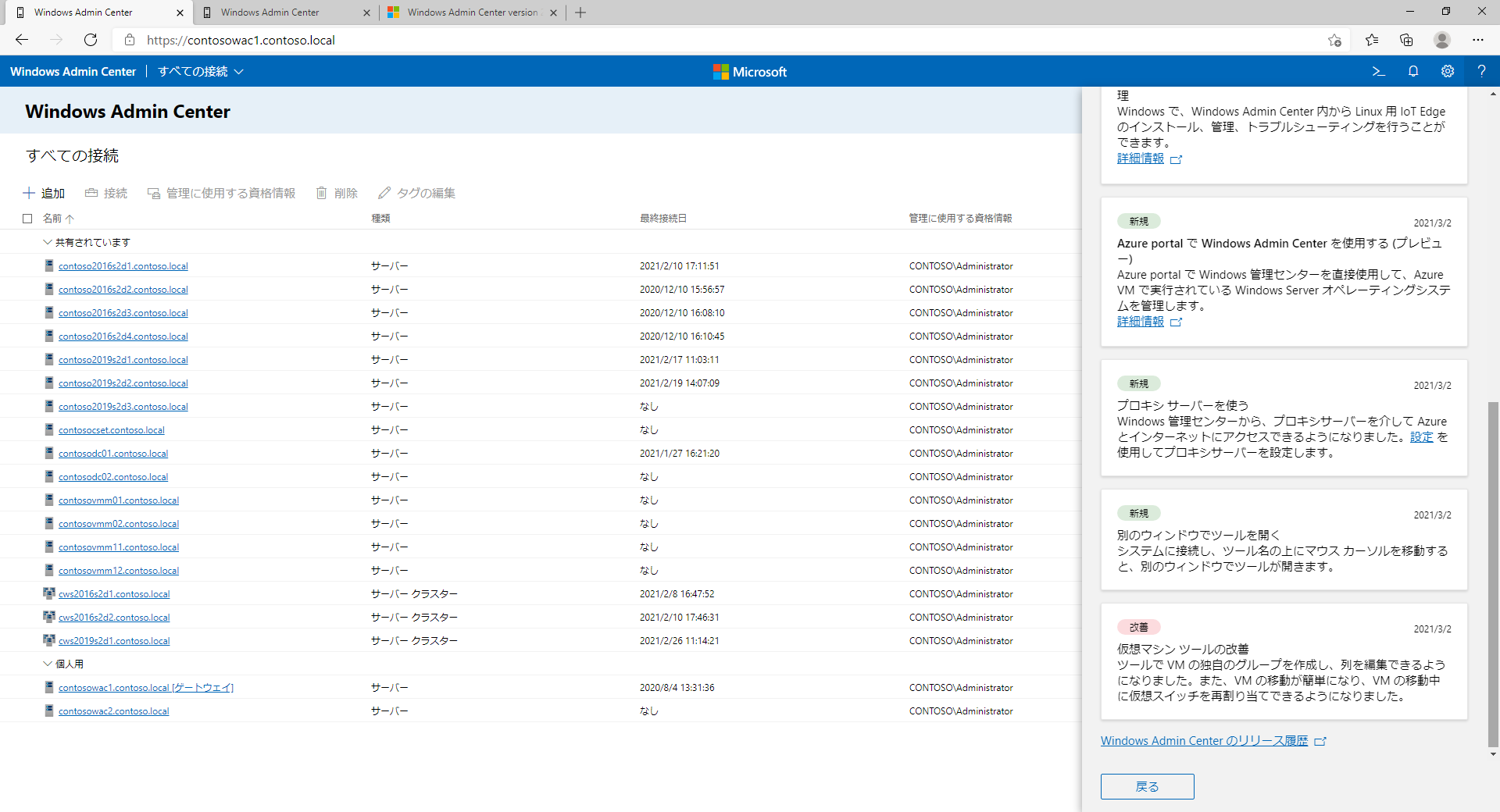Click the 削除 trash toolbar button
Image resolution: width=1500 pixels, height=812 pixels.
pyautogui.click(x=337, y=193)
